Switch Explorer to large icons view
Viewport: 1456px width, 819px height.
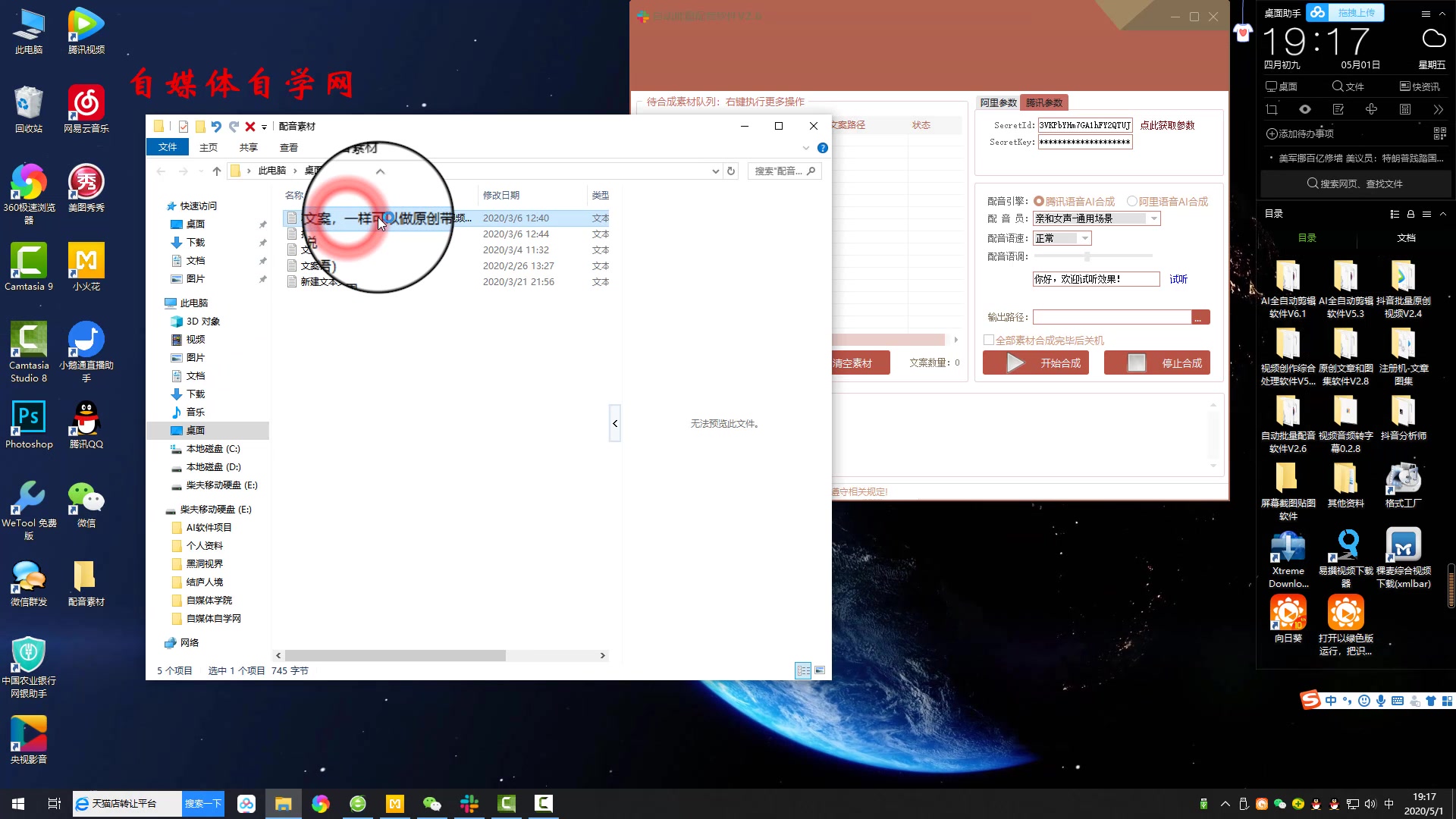[820, 670]
